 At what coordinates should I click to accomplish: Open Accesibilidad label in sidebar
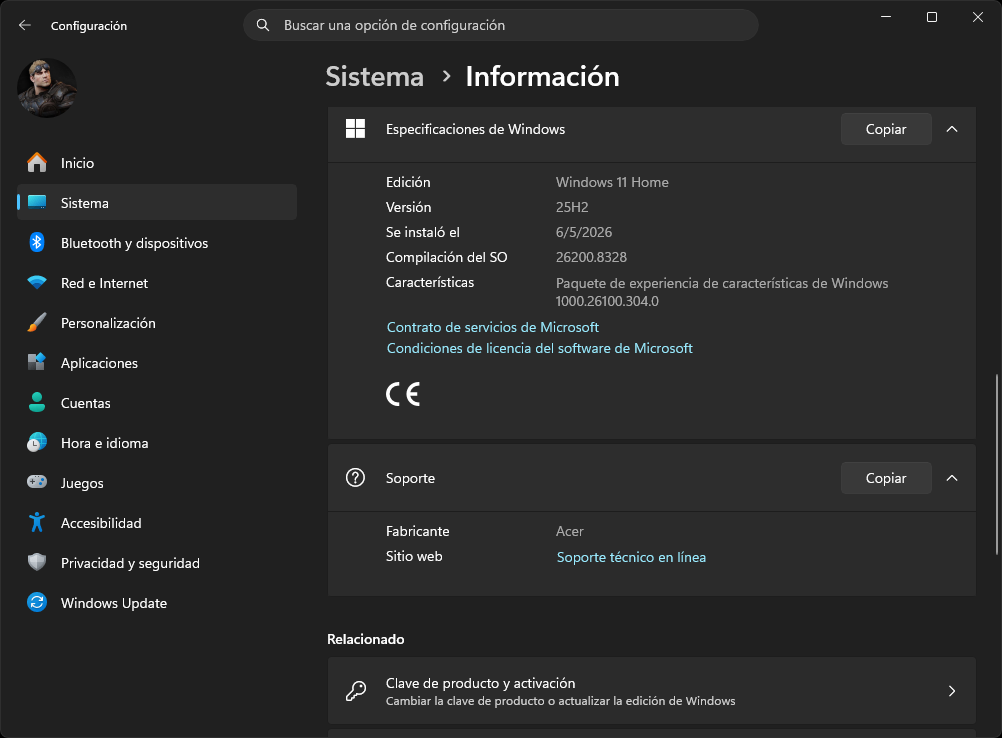pyautogui.click(x=101, y=523)
